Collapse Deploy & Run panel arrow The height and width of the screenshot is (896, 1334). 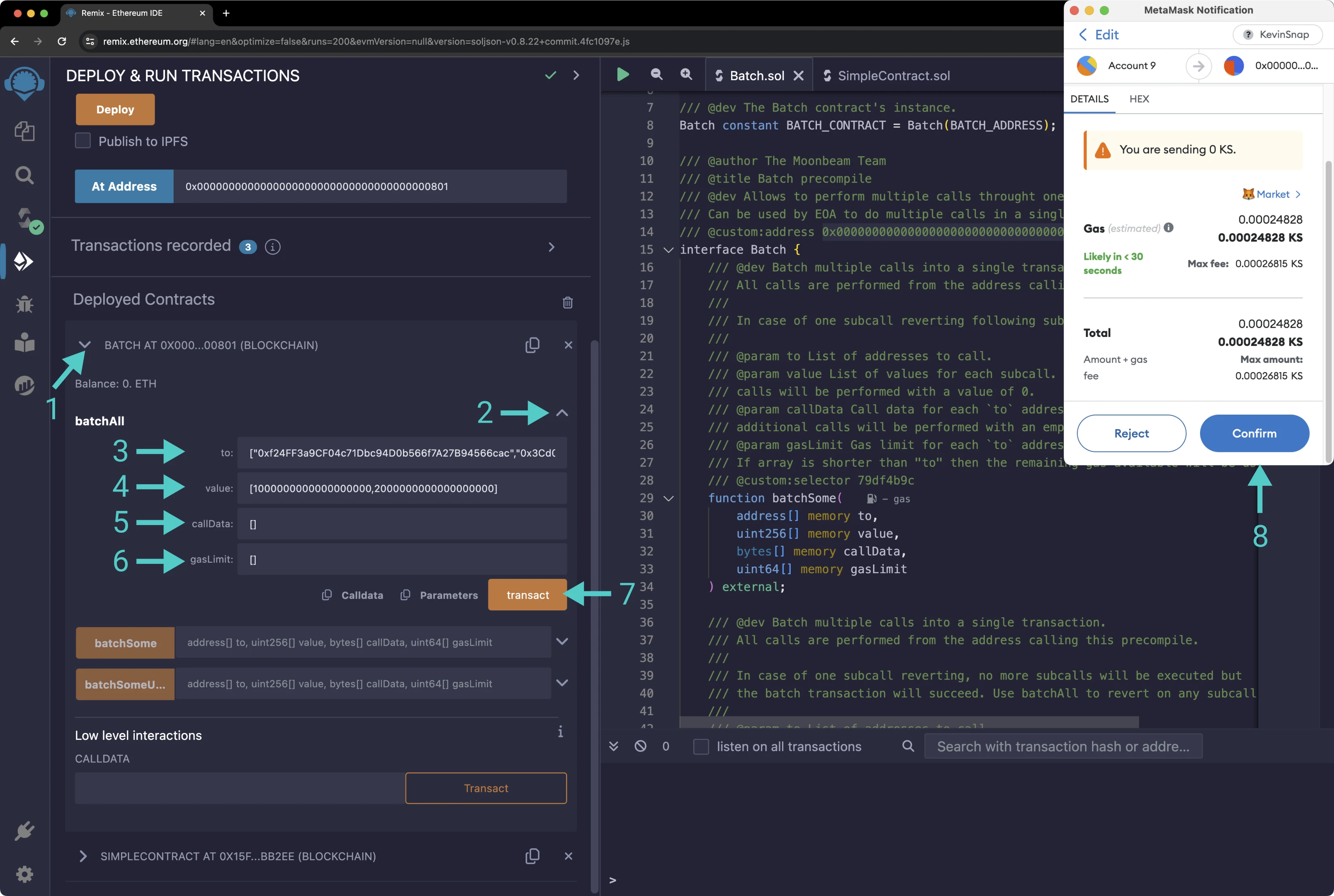tap(576, 75)
